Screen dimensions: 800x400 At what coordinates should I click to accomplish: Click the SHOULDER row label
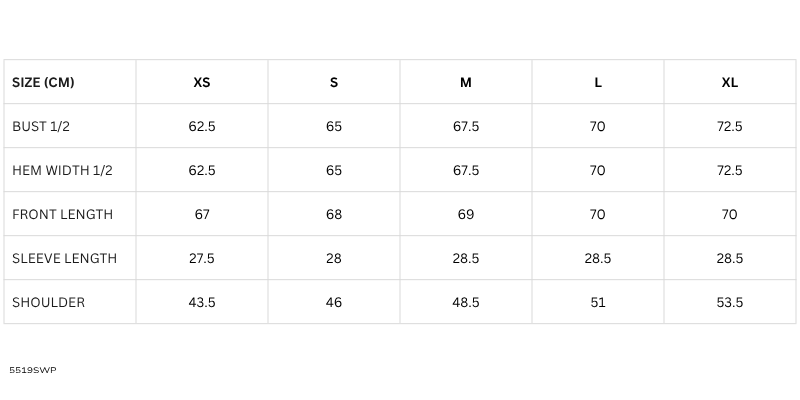tap(48, 302)
